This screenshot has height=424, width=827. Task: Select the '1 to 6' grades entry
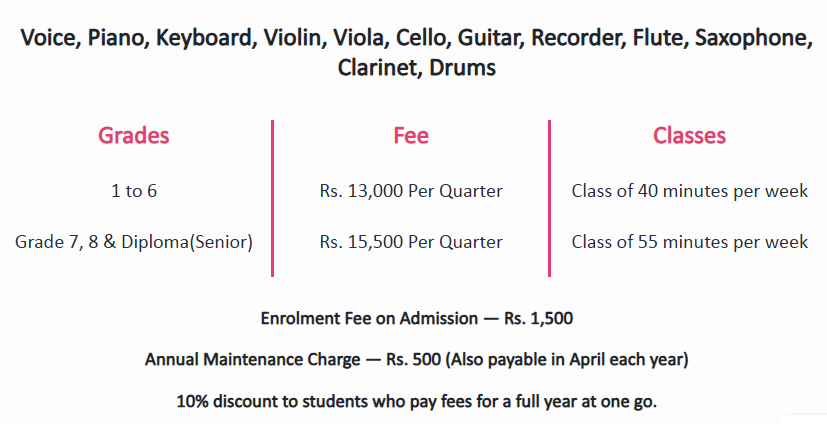coord(134,191)
